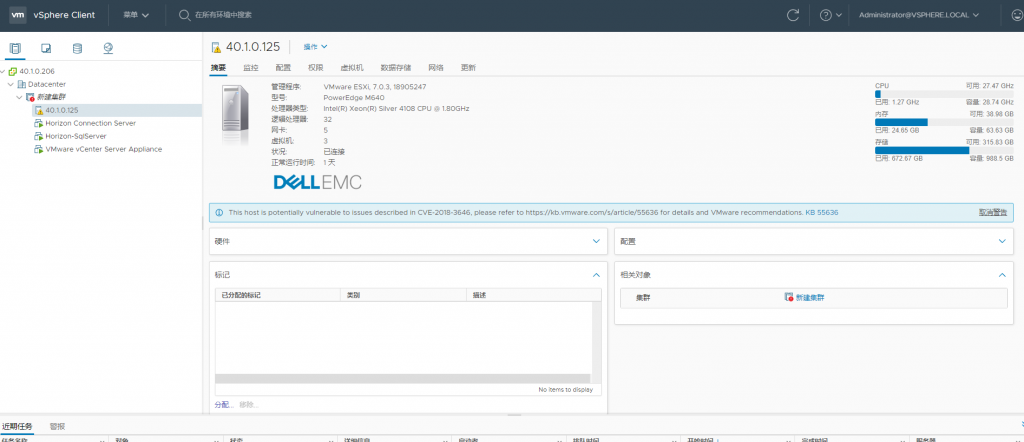
Task: Collapse the 标记 tags panel
Action: point(596,276)
